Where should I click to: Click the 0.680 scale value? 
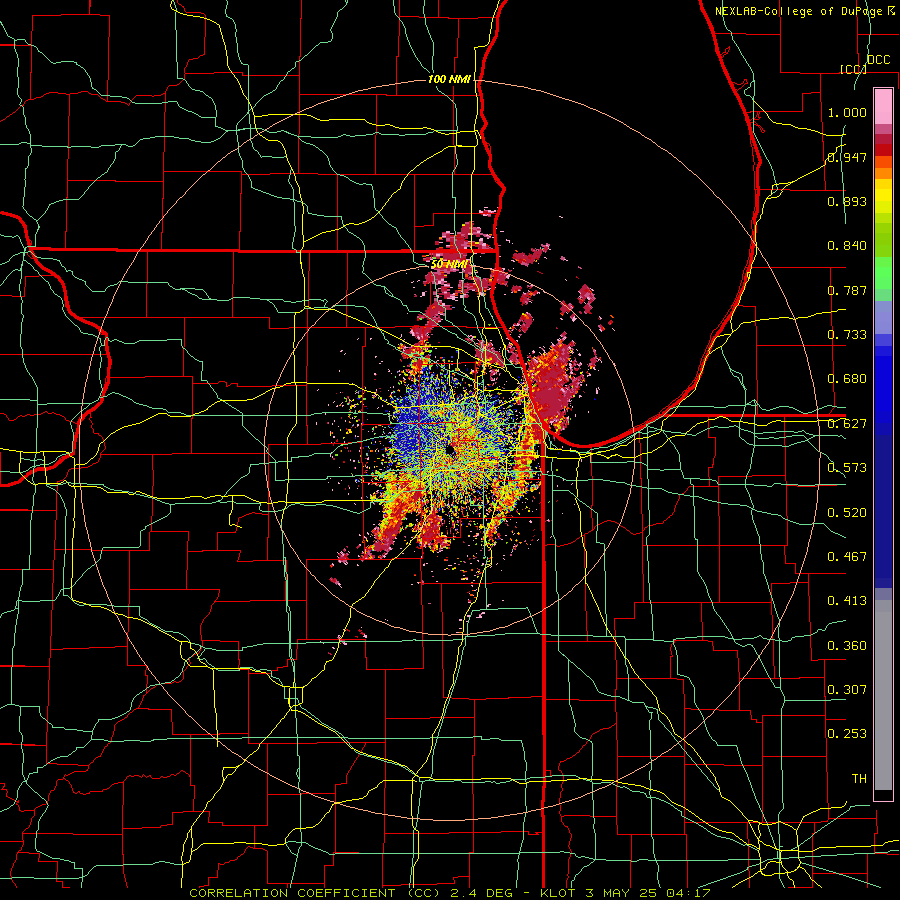[x=847, y=378]
